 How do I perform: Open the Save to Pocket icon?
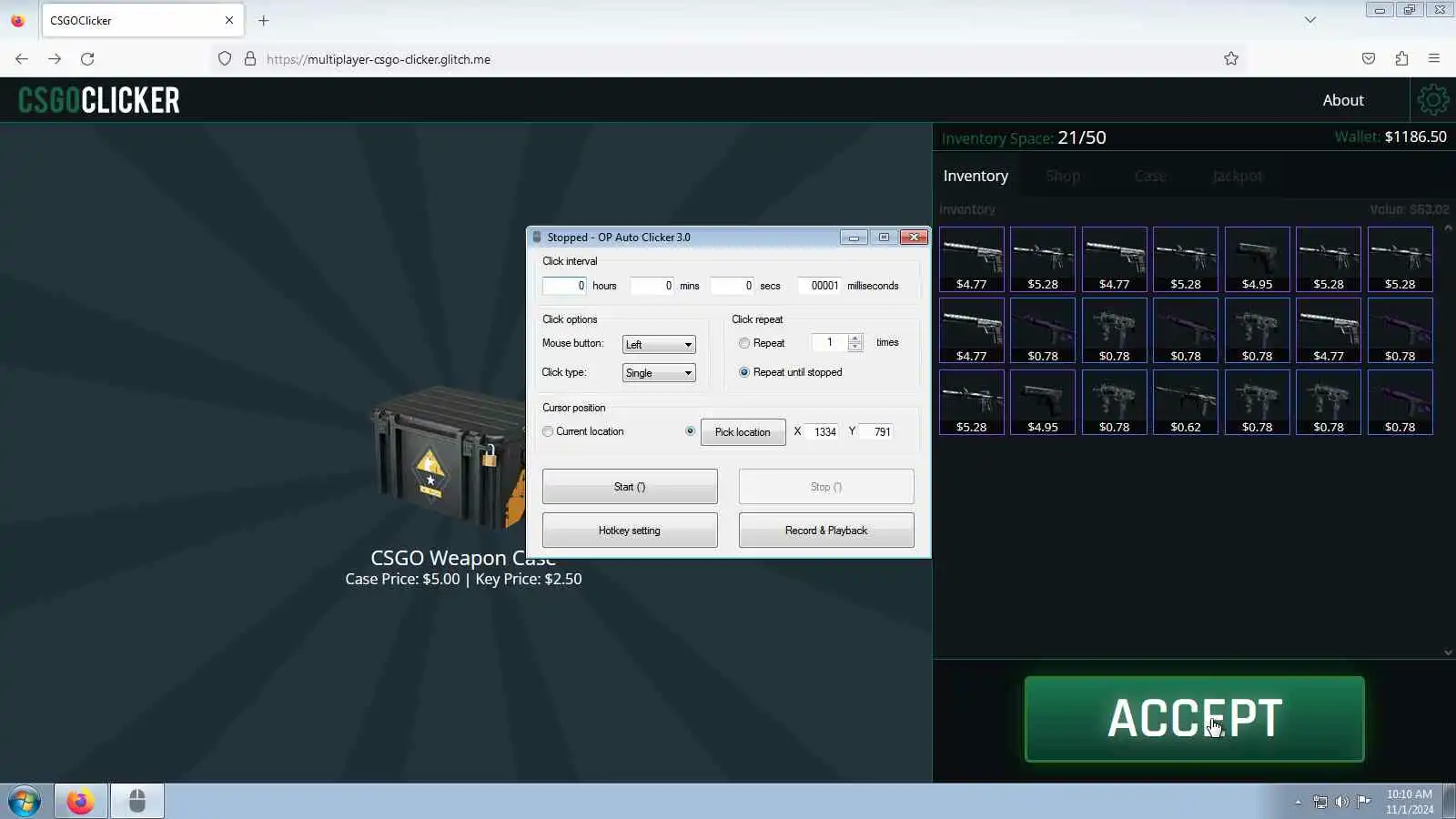click(1369, 59)
